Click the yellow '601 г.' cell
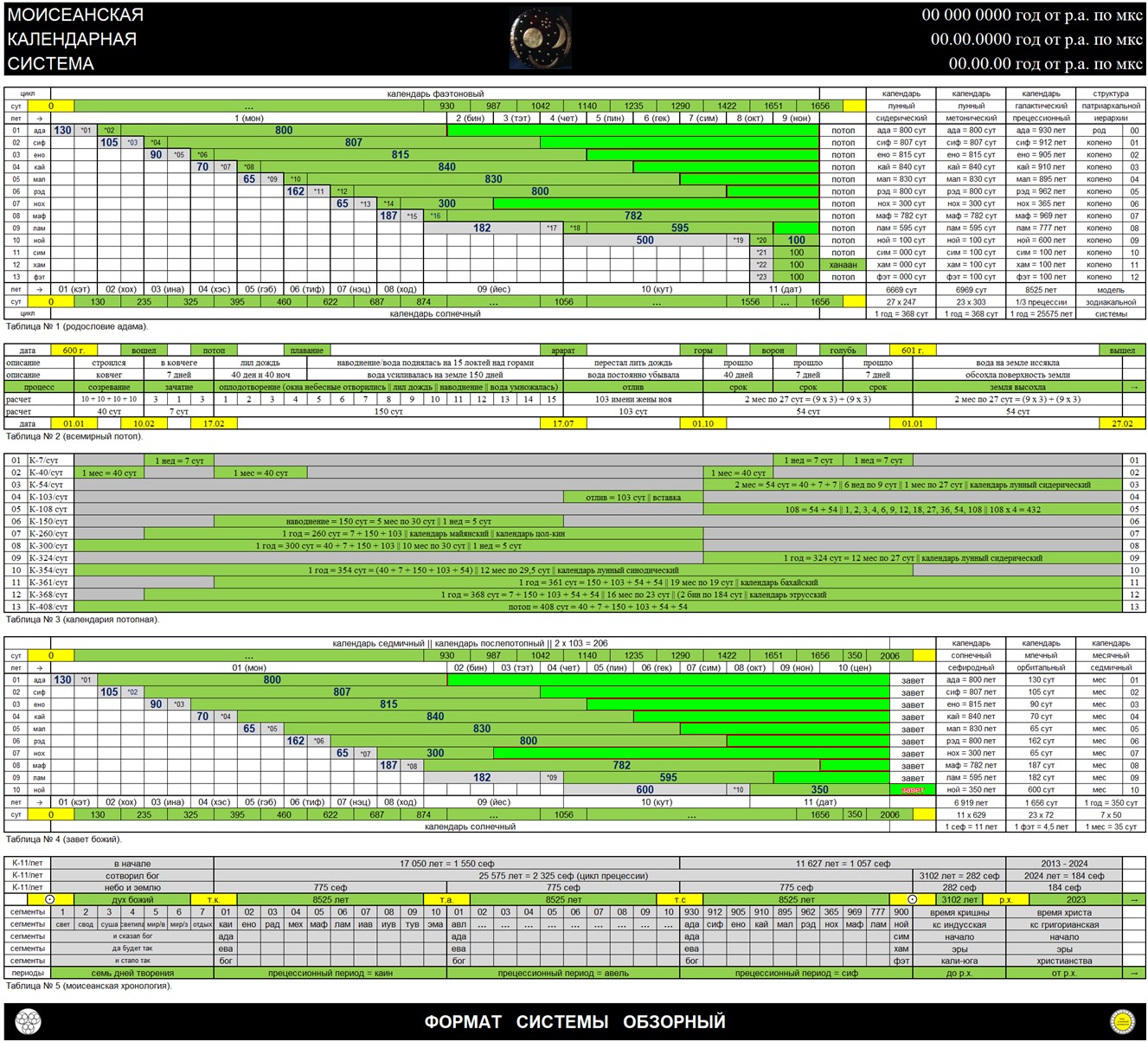Image resolution: width=1148 pixels, height=1042 pixels. point(913,351)
